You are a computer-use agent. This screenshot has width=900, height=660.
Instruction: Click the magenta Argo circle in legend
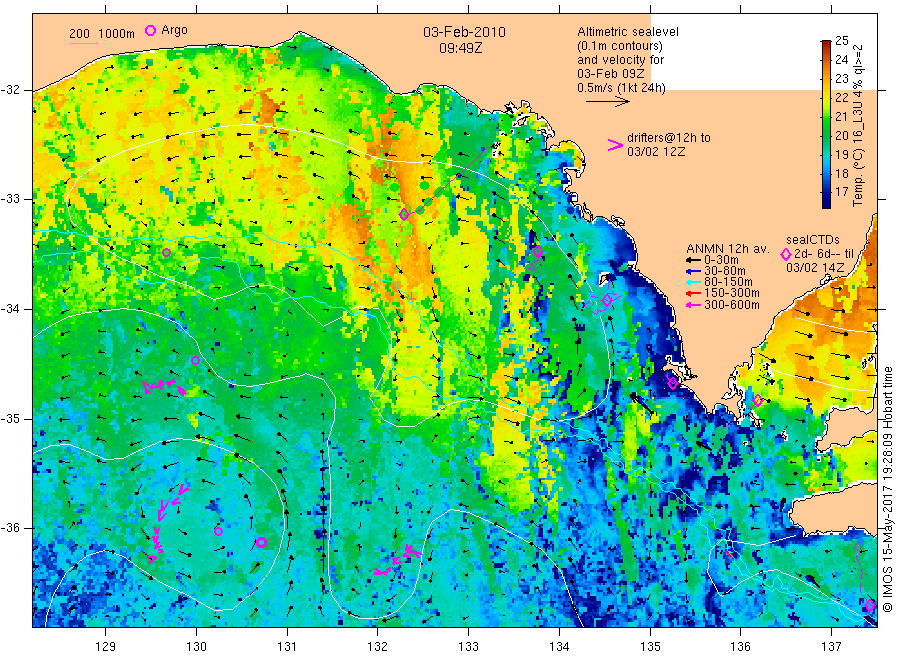(x=150, y=30)
